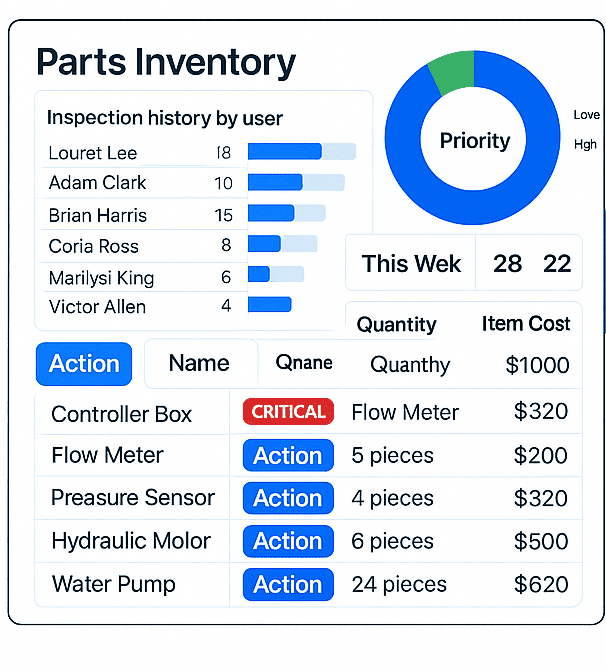Open the Water Pump item row
Screen dimensions: 606x671
pyautogui.click(x=113, y=584)
